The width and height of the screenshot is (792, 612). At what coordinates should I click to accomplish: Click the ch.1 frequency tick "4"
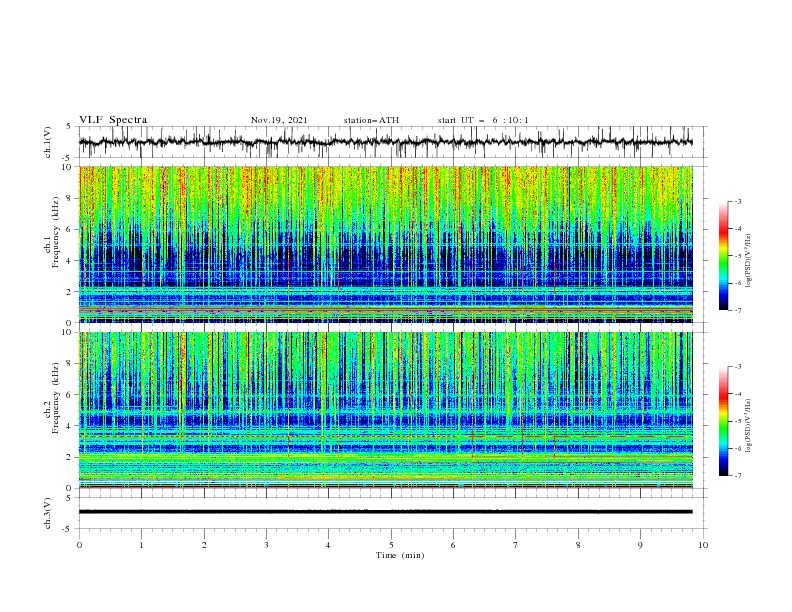point(69,261)
